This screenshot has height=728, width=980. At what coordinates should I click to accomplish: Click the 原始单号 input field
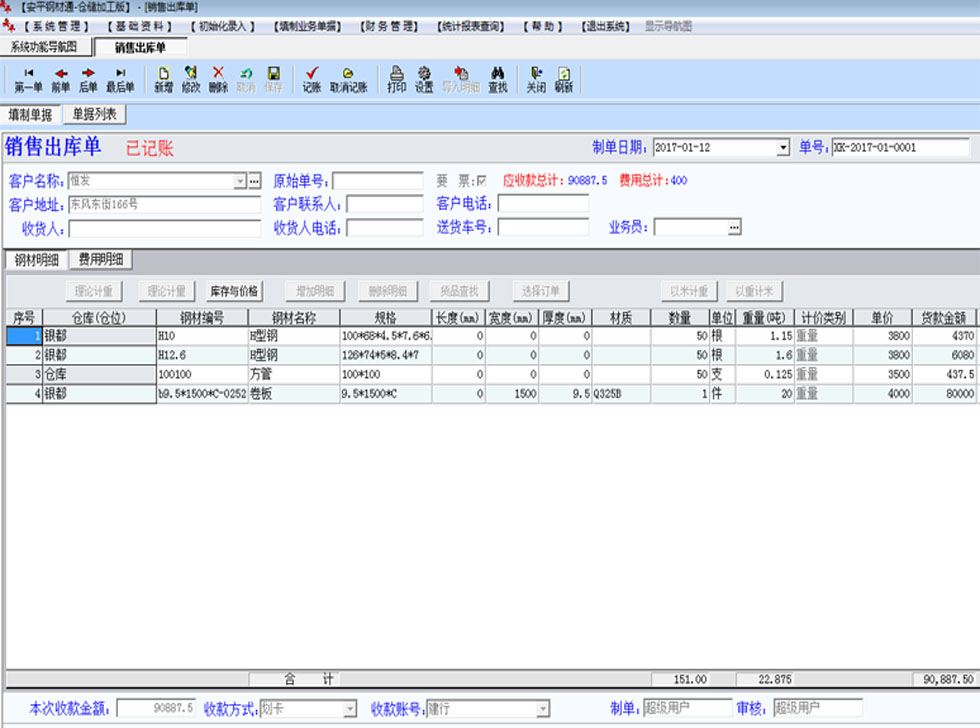[x=378, y=181]
